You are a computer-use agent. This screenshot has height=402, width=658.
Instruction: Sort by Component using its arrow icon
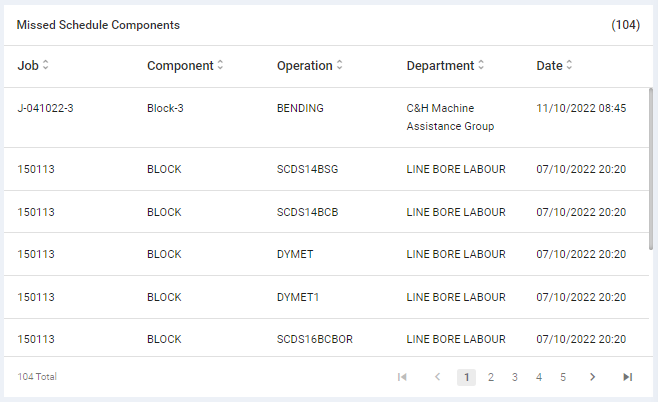(x=220, y=66)
